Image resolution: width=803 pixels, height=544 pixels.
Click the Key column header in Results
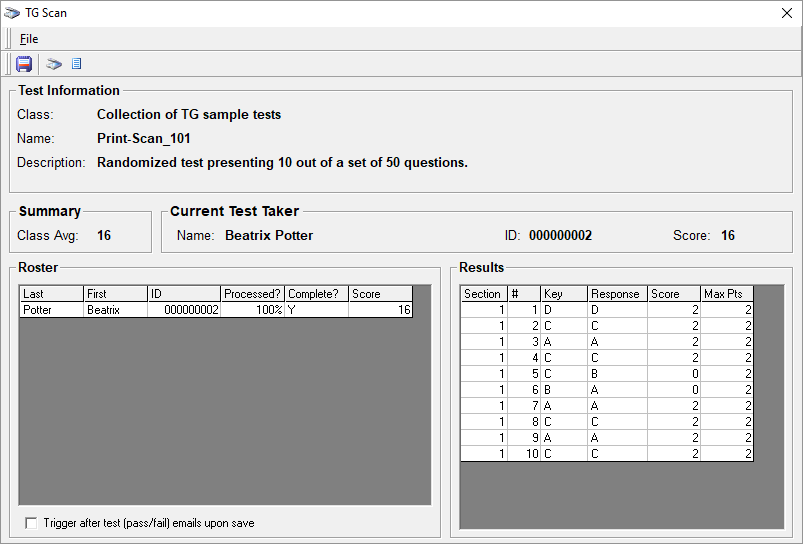[563, 294]
